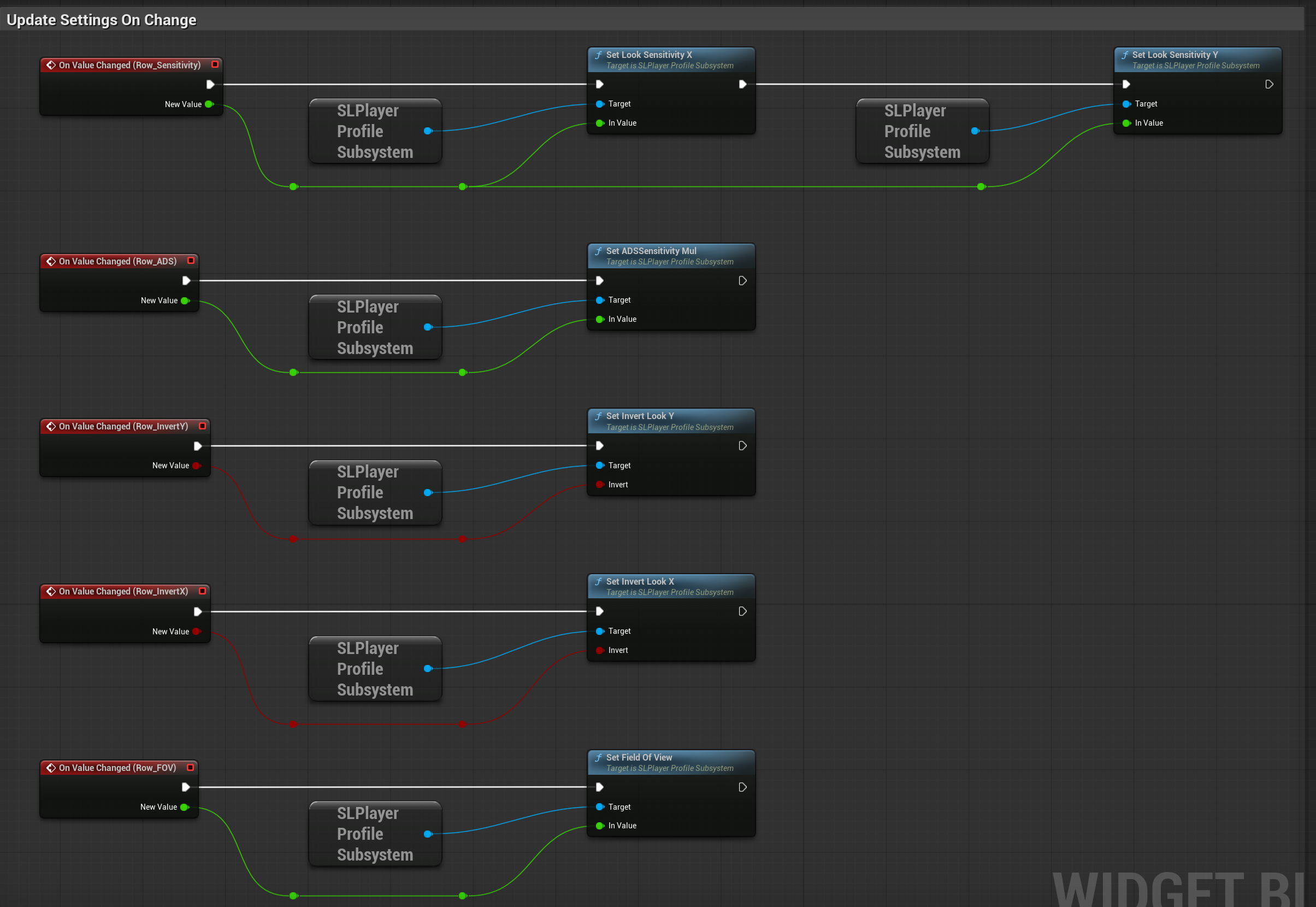Image resolution: width=1316 pixels, height=907 pixels.
Task: Click exec output pin on Set Look Sensitivity X
Action: coord(742,85)
